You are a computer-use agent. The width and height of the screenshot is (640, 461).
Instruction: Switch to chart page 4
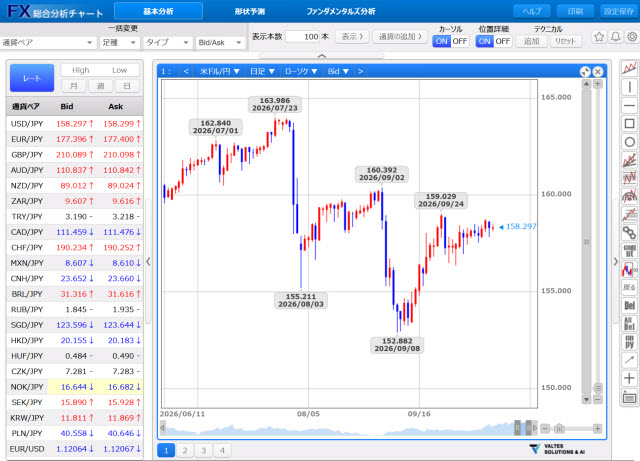click(222, 450)
